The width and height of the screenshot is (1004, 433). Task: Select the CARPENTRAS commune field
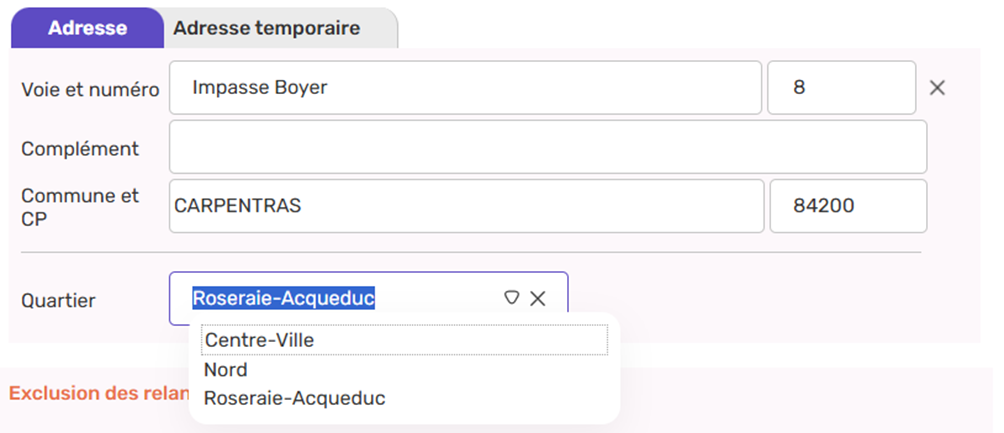[465, 206]
